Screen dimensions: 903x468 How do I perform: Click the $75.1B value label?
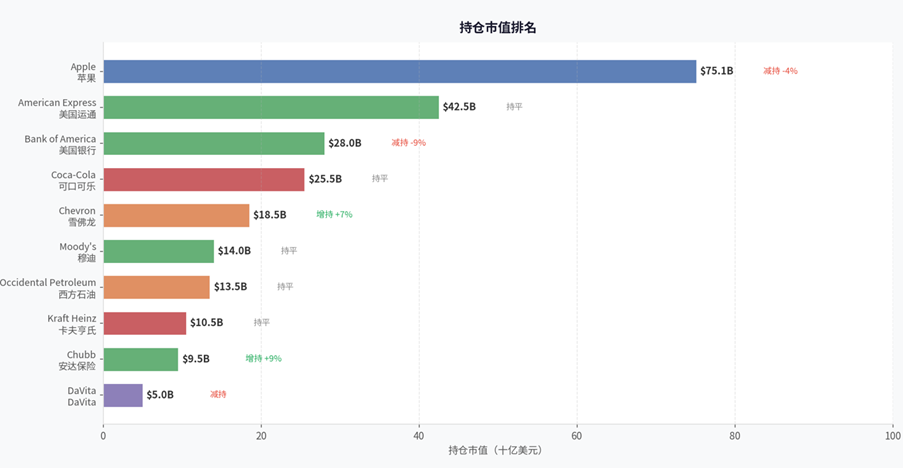pos(716,71)
